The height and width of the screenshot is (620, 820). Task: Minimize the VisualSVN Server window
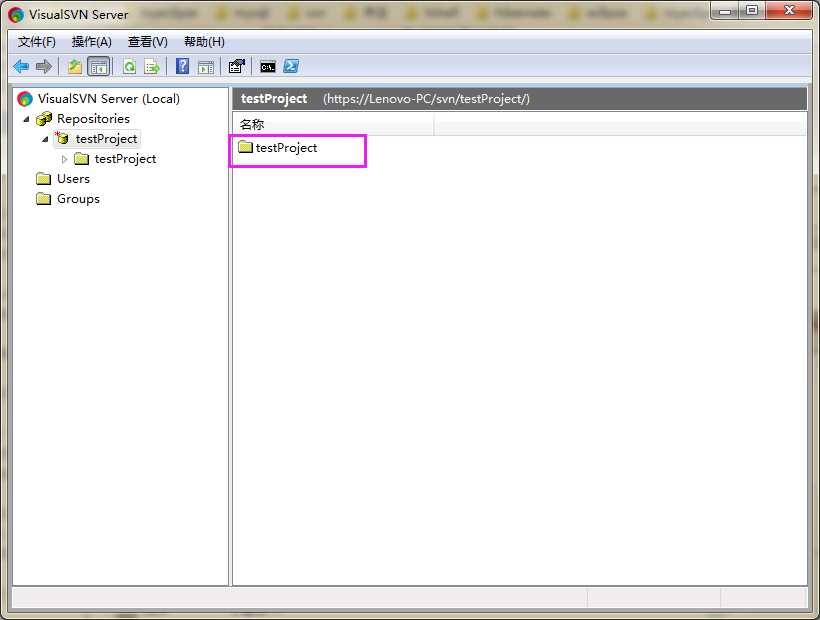click(x=725, y=11)
